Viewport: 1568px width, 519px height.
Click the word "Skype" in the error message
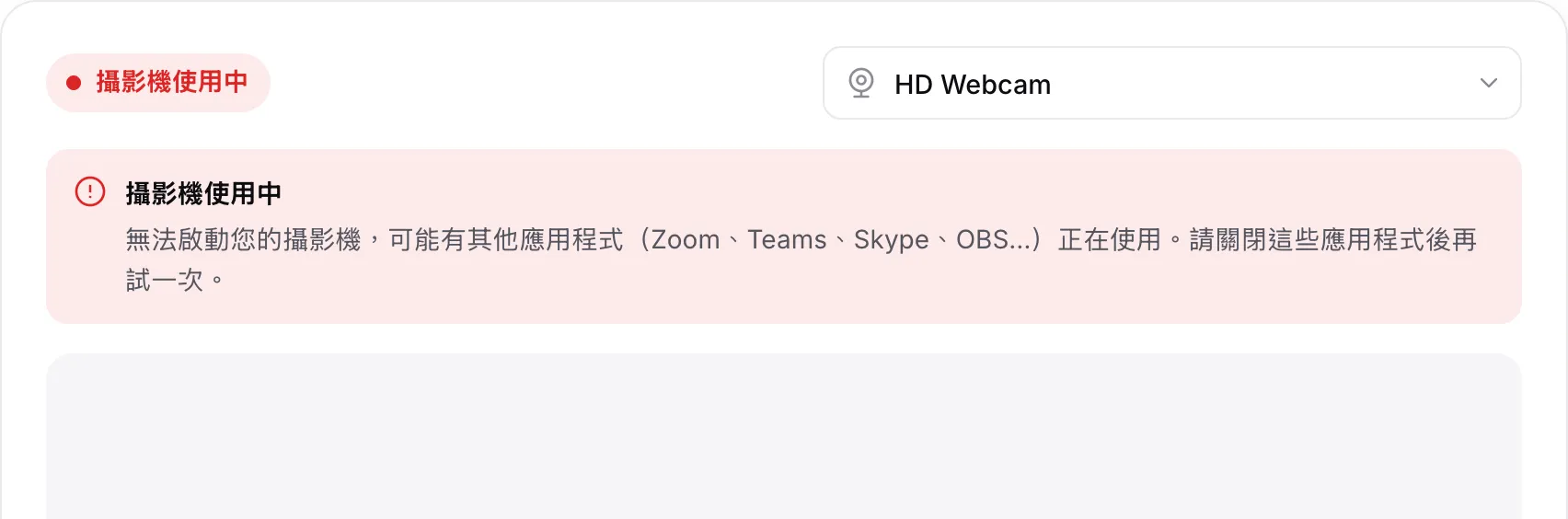[x=891, y=240]
